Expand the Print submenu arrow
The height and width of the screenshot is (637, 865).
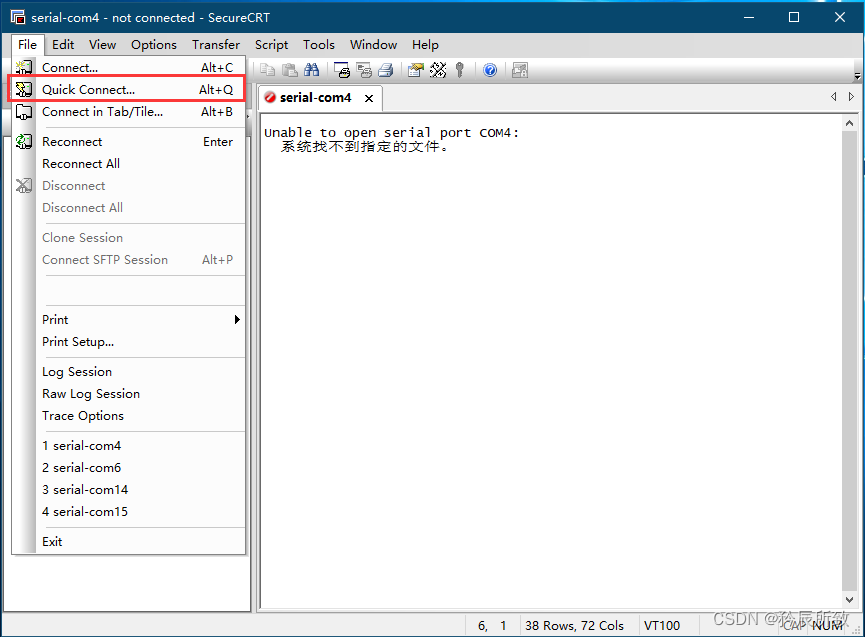(x=237, y=319)
